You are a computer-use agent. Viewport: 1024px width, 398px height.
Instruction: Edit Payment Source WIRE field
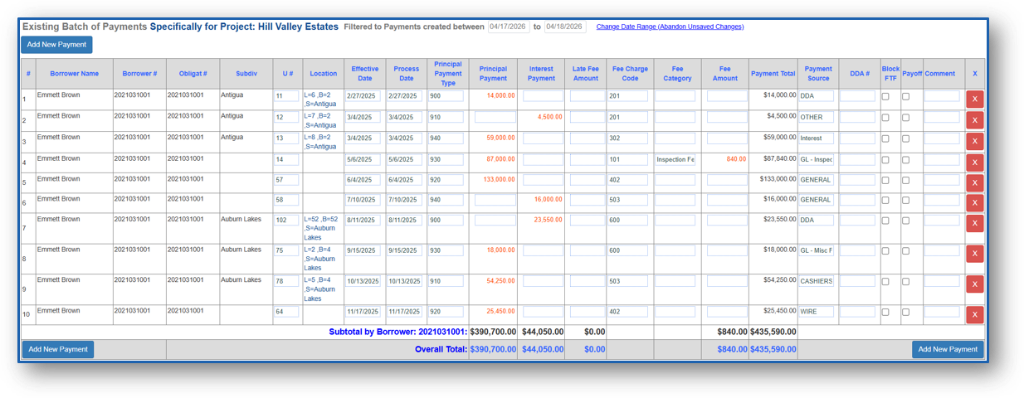pyautogui.click(x=816, y=312)
